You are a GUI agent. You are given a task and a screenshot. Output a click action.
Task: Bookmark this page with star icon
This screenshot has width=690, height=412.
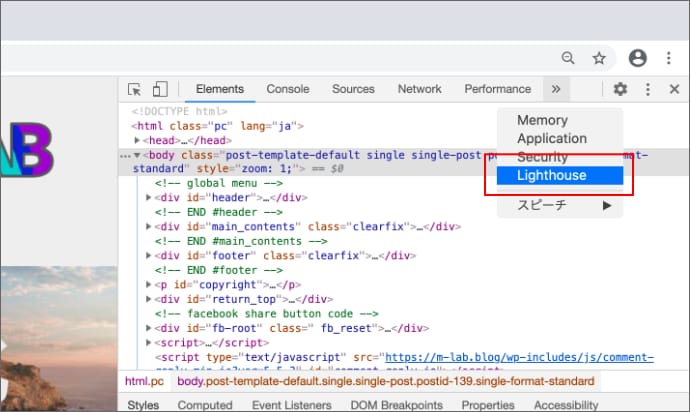[x=599, y=58]
